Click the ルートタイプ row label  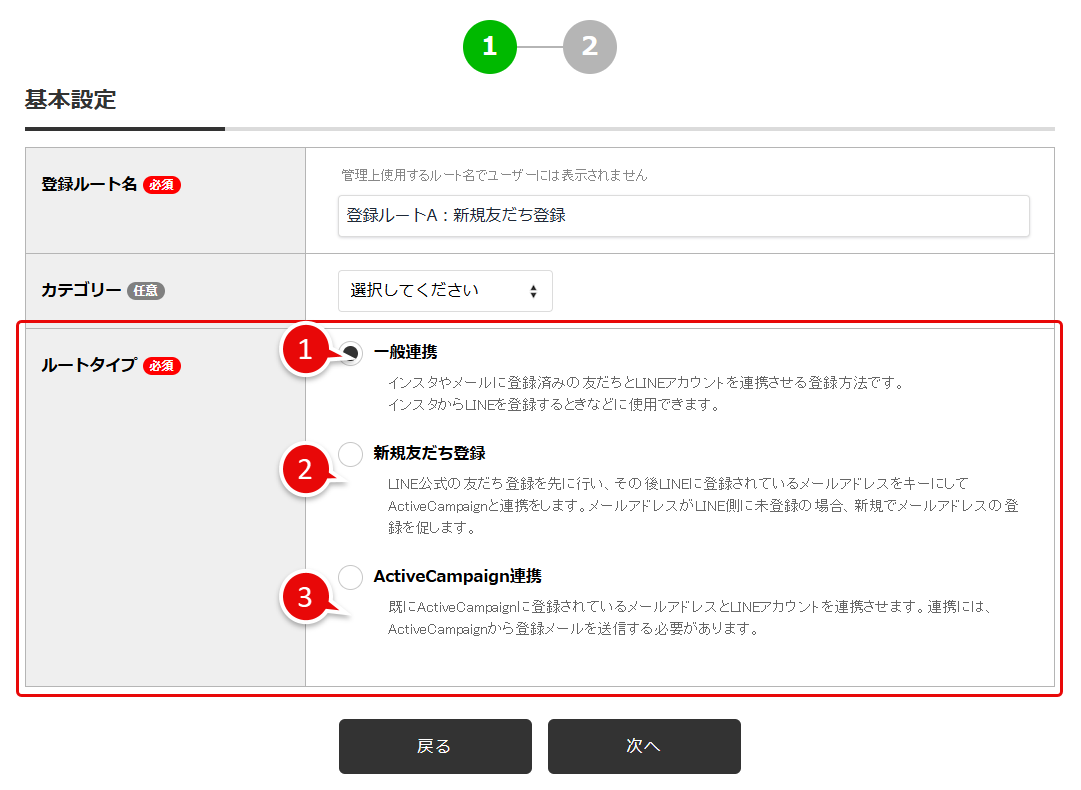click(x=89, y=366)
